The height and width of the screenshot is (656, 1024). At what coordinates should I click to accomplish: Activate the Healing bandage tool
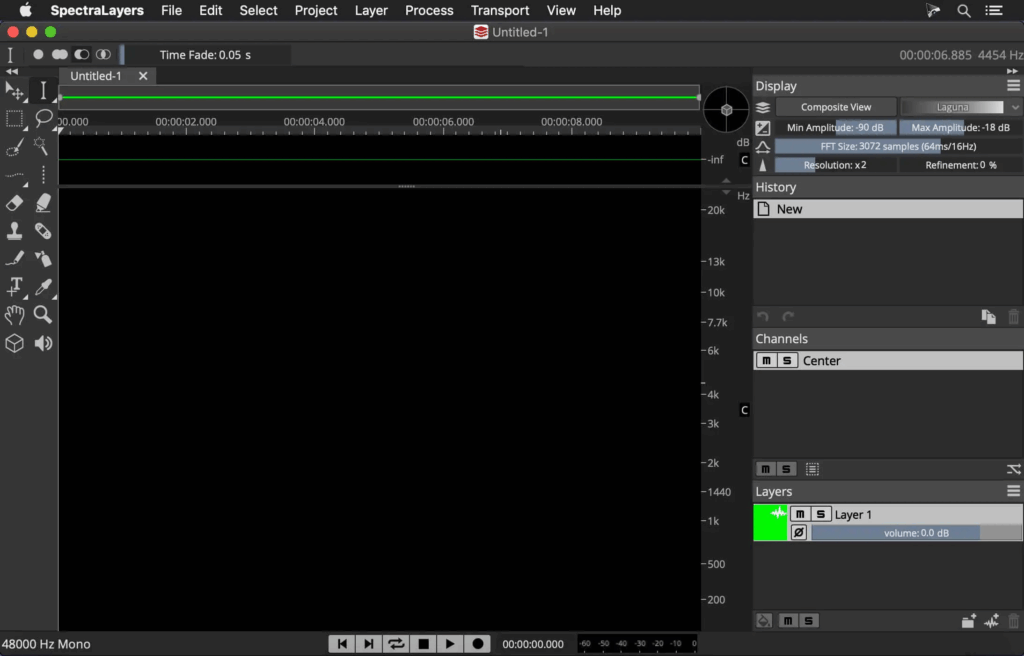coord(43,231)
